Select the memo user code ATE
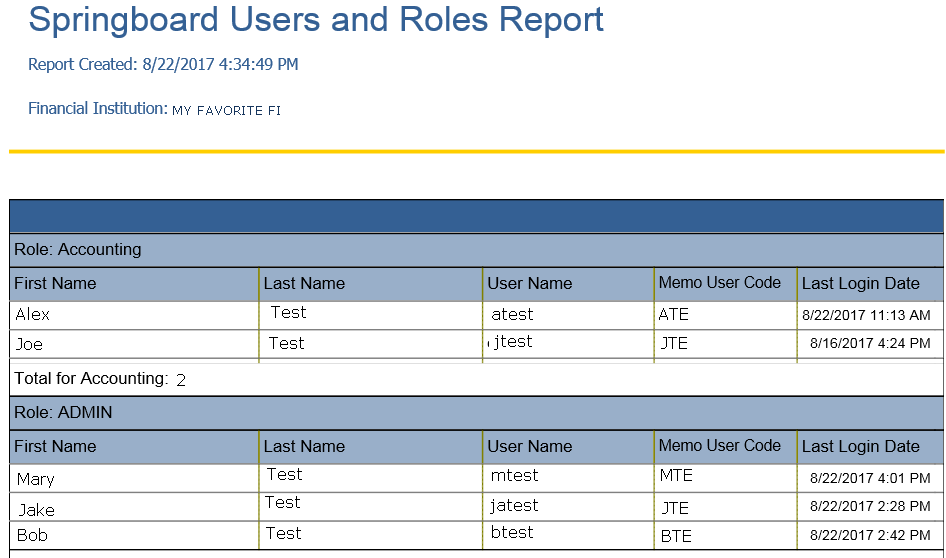Viewport: 946px width, 558px height. [673, 314]
